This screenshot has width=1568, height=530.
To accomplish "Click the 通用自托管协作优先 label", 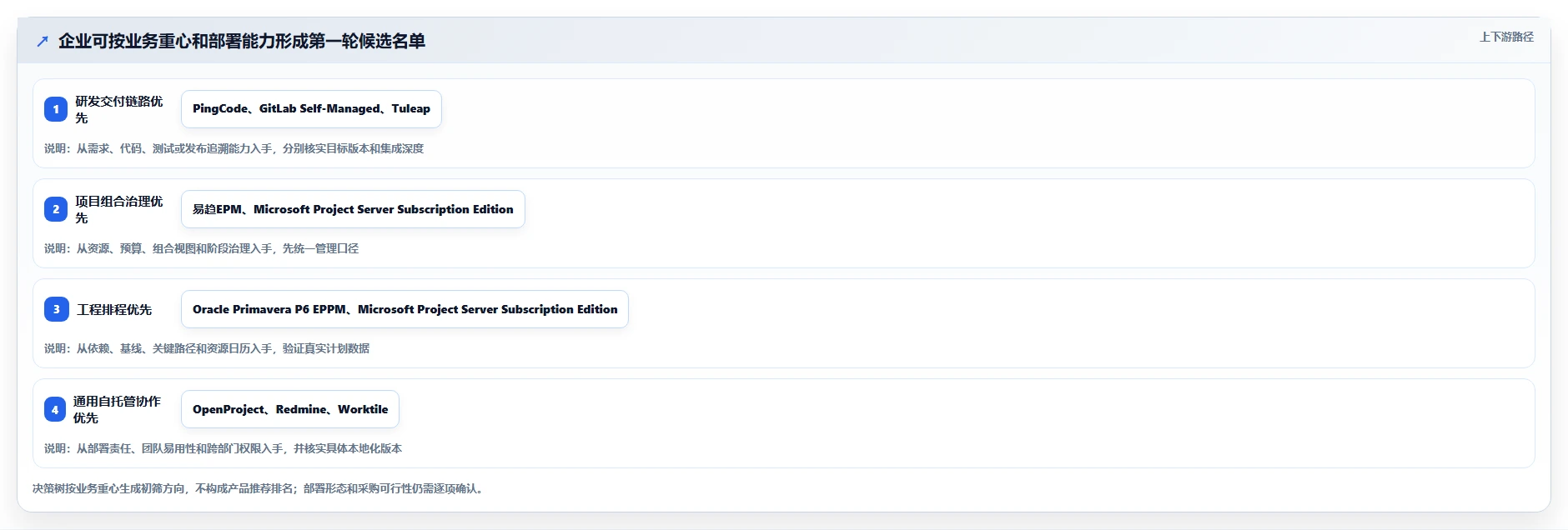I will click(117, 409).
